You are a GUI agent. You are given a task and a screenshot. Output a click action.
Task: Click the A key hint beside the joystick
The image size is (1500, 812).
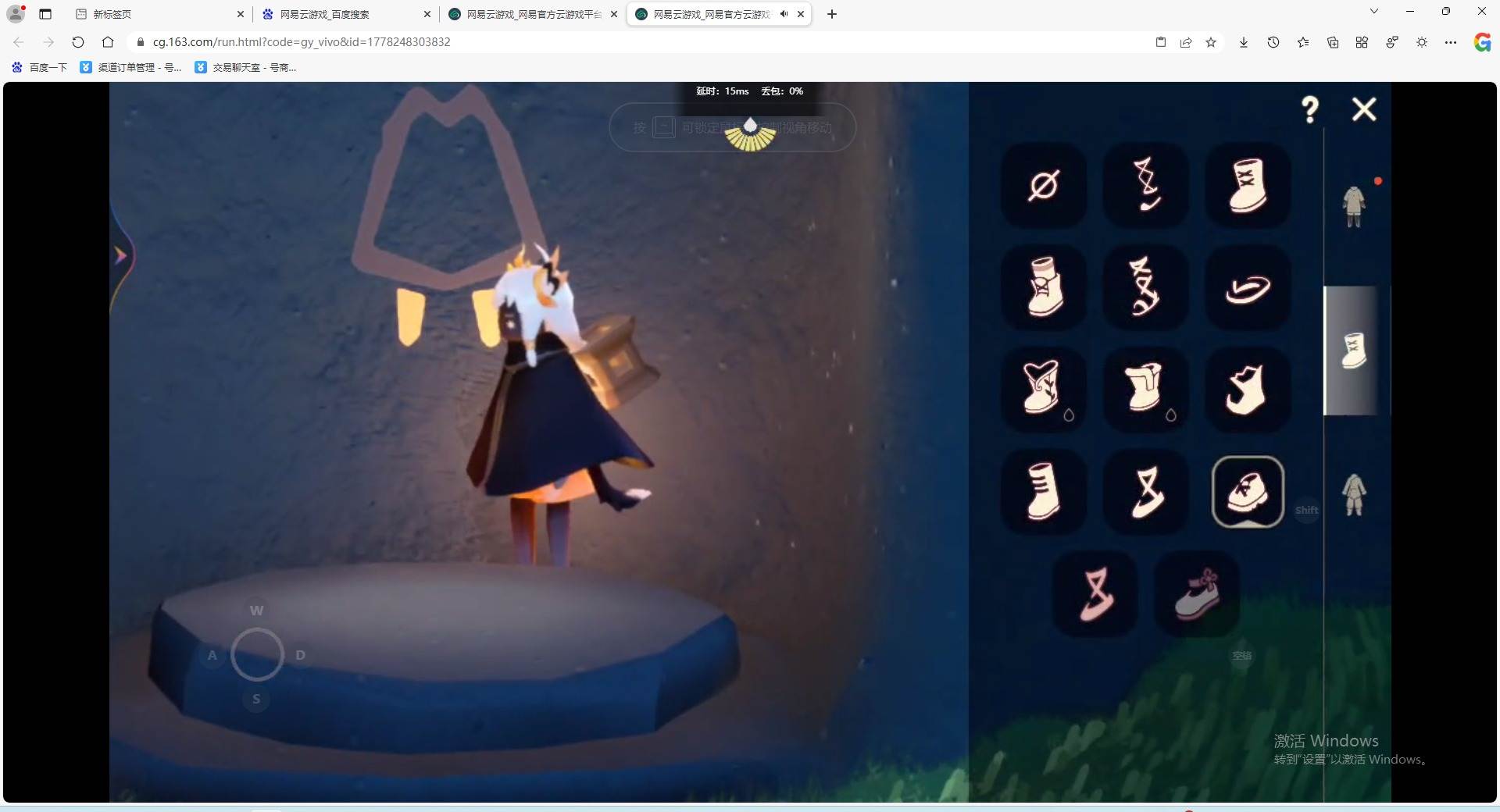[212, 655]
